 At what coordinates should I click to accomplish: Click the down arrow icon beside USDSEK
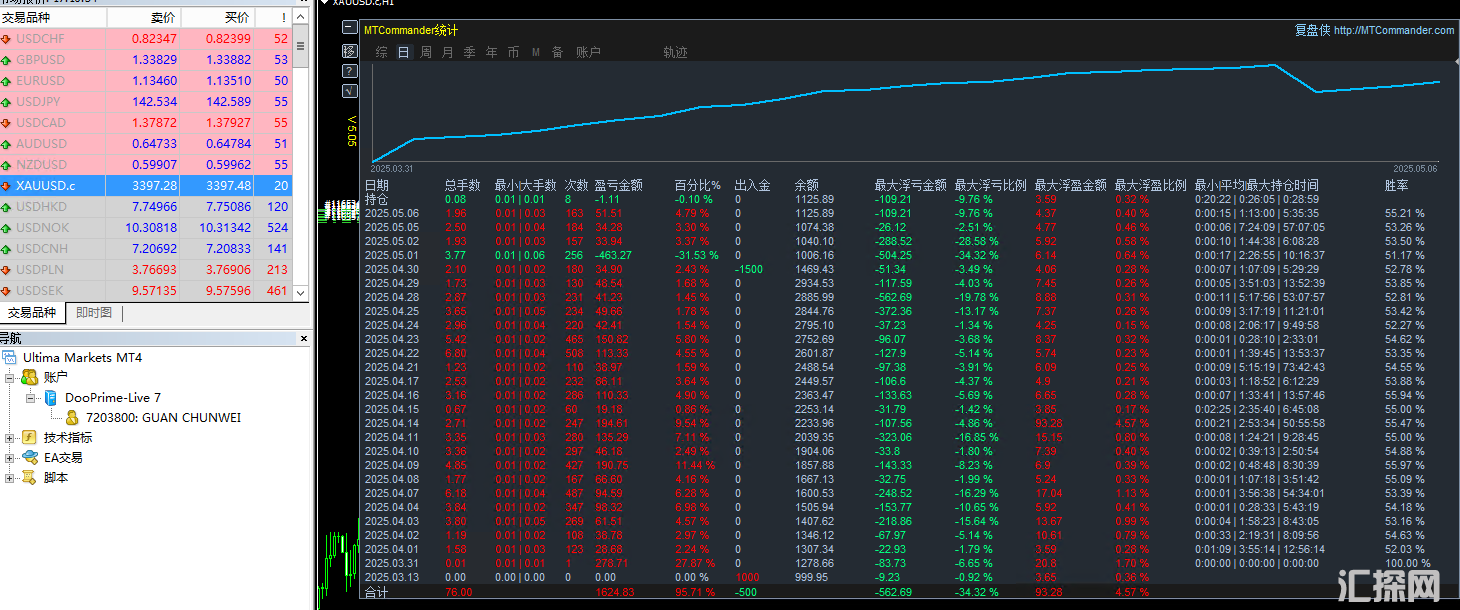point(7,291)
